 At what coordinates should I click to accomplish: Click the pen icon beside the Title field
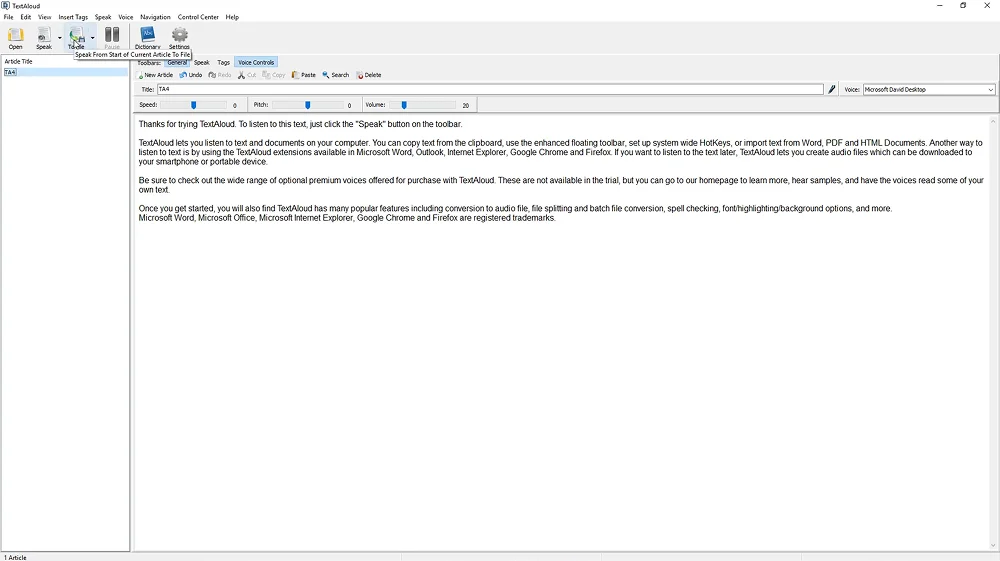coord(832,90)
